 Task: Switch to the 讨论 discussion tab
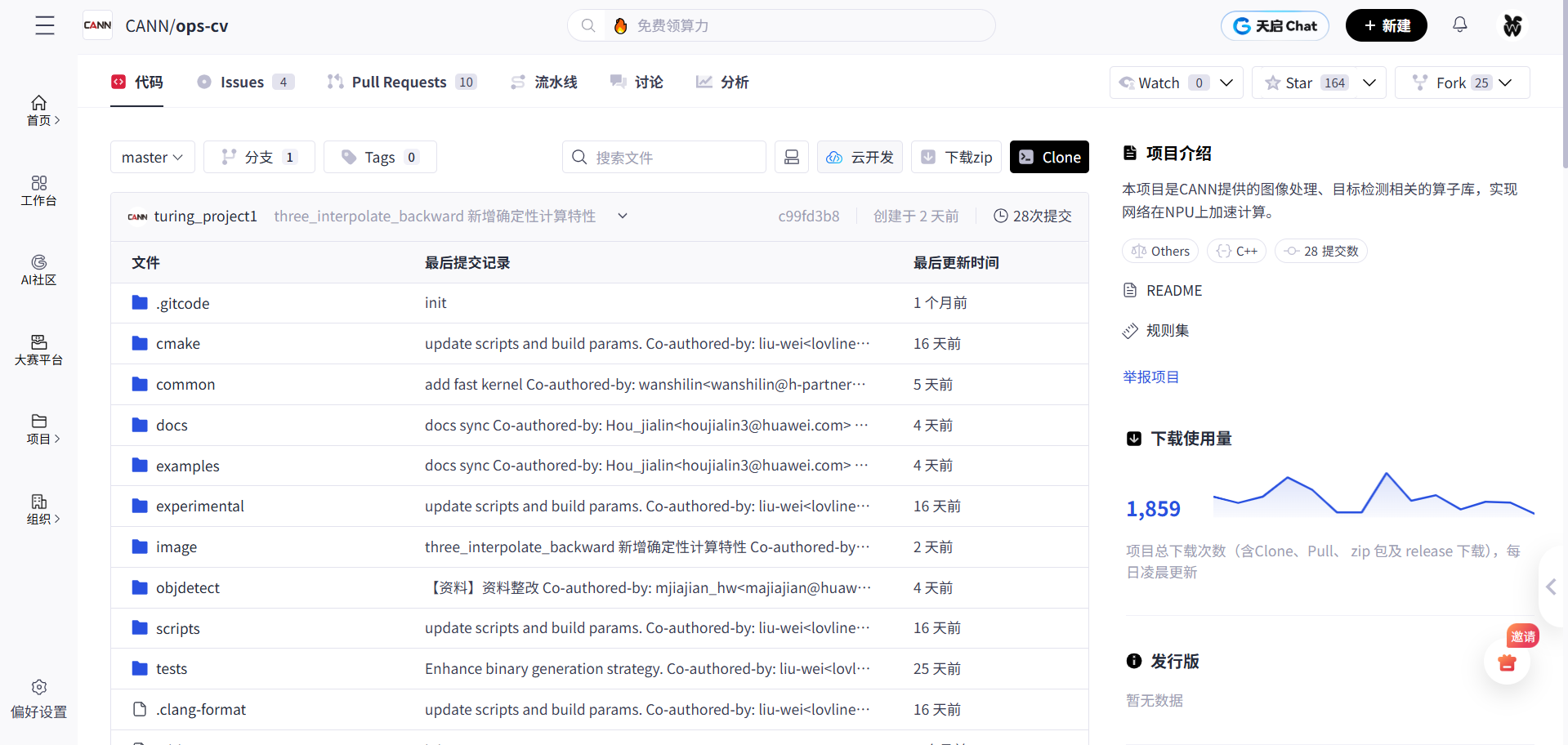coord(637,82)
